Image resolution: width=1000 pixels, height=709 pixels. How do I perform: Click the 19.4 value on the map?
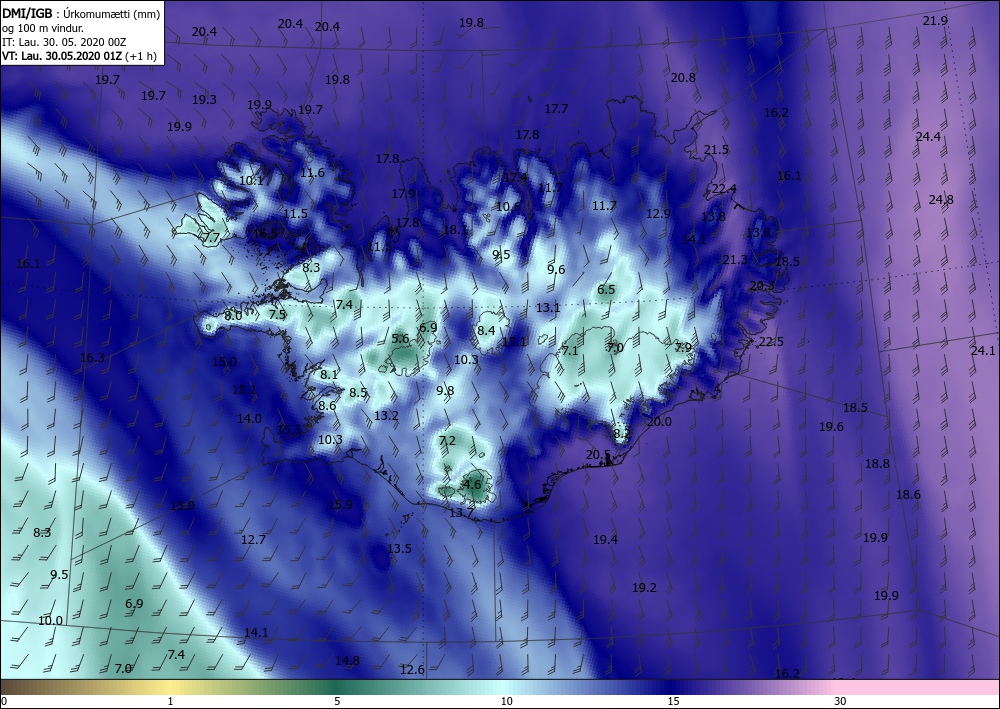(605, 540)
